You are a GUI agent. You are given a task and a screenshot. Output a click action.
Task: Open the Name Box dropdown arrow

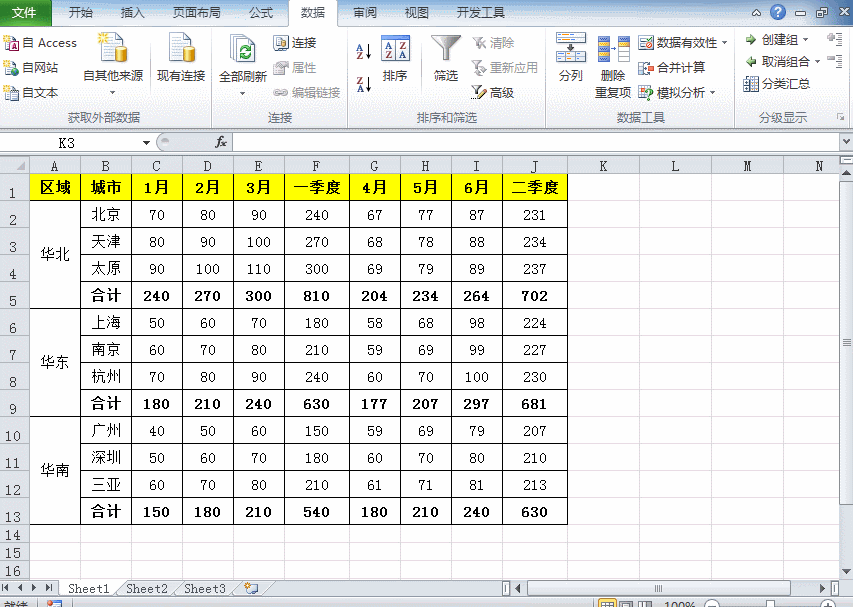point(146,143)
